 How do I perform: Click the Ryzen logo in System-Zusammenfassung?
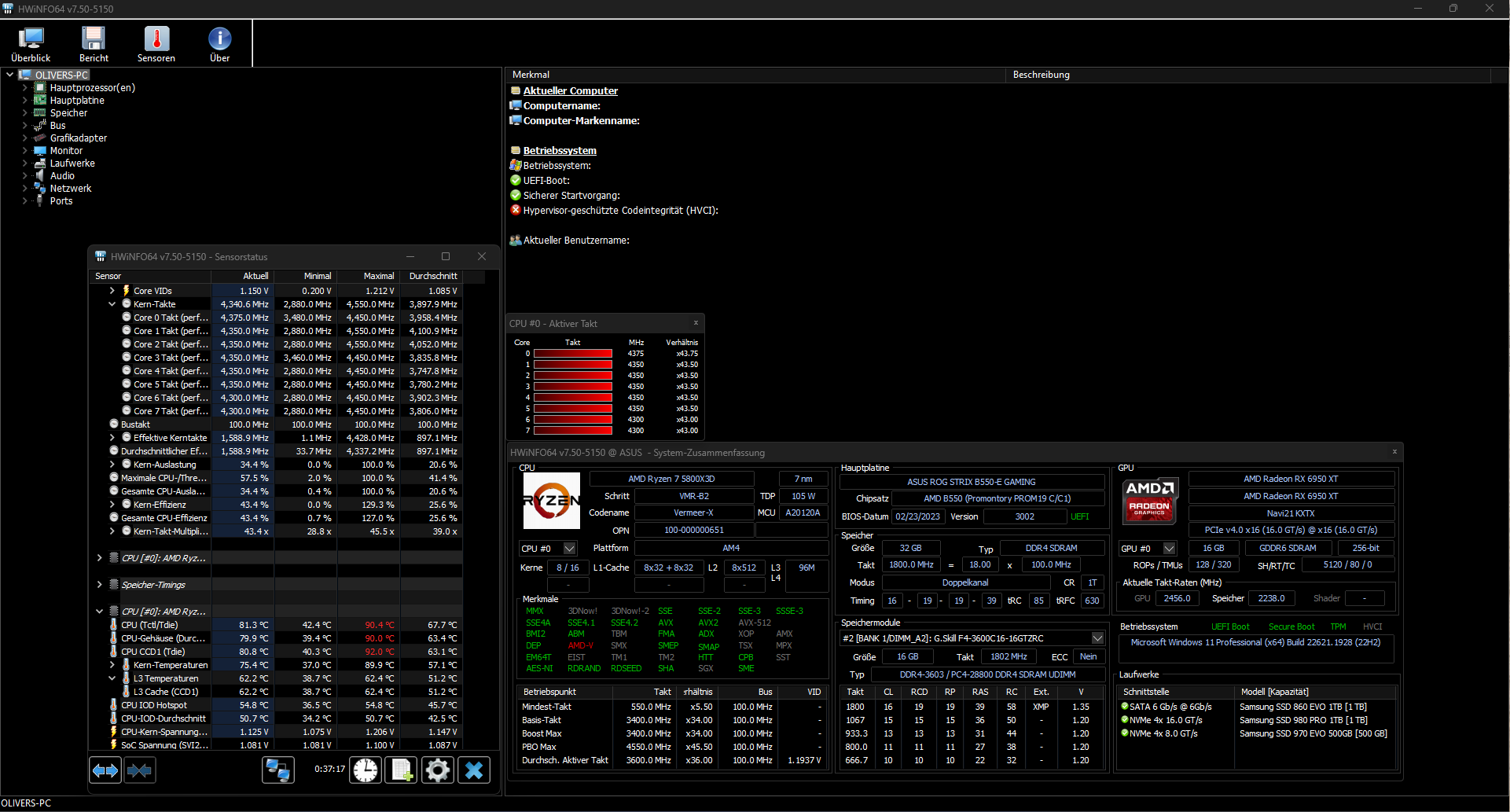click(x=552, y=501)
